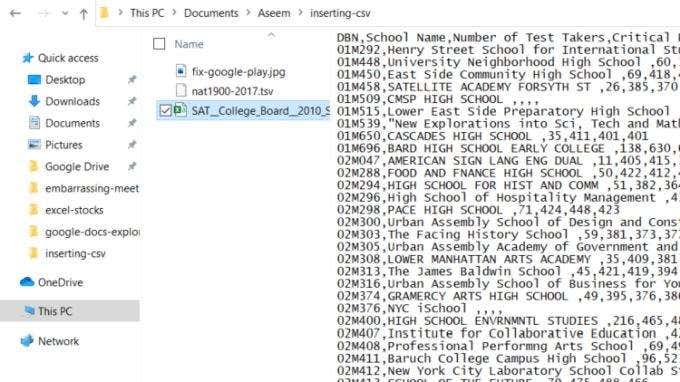Click the Downloads arrow icon
Screen dimensions: 680x382
click(34, 101)
